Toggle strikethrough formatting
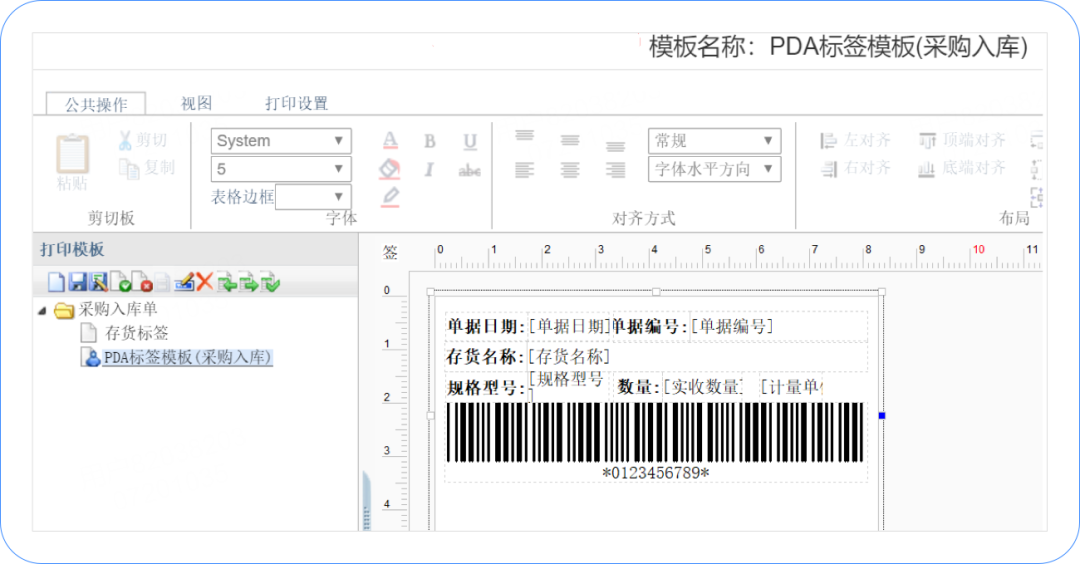The image size is (1080, 564). point(470,170)
